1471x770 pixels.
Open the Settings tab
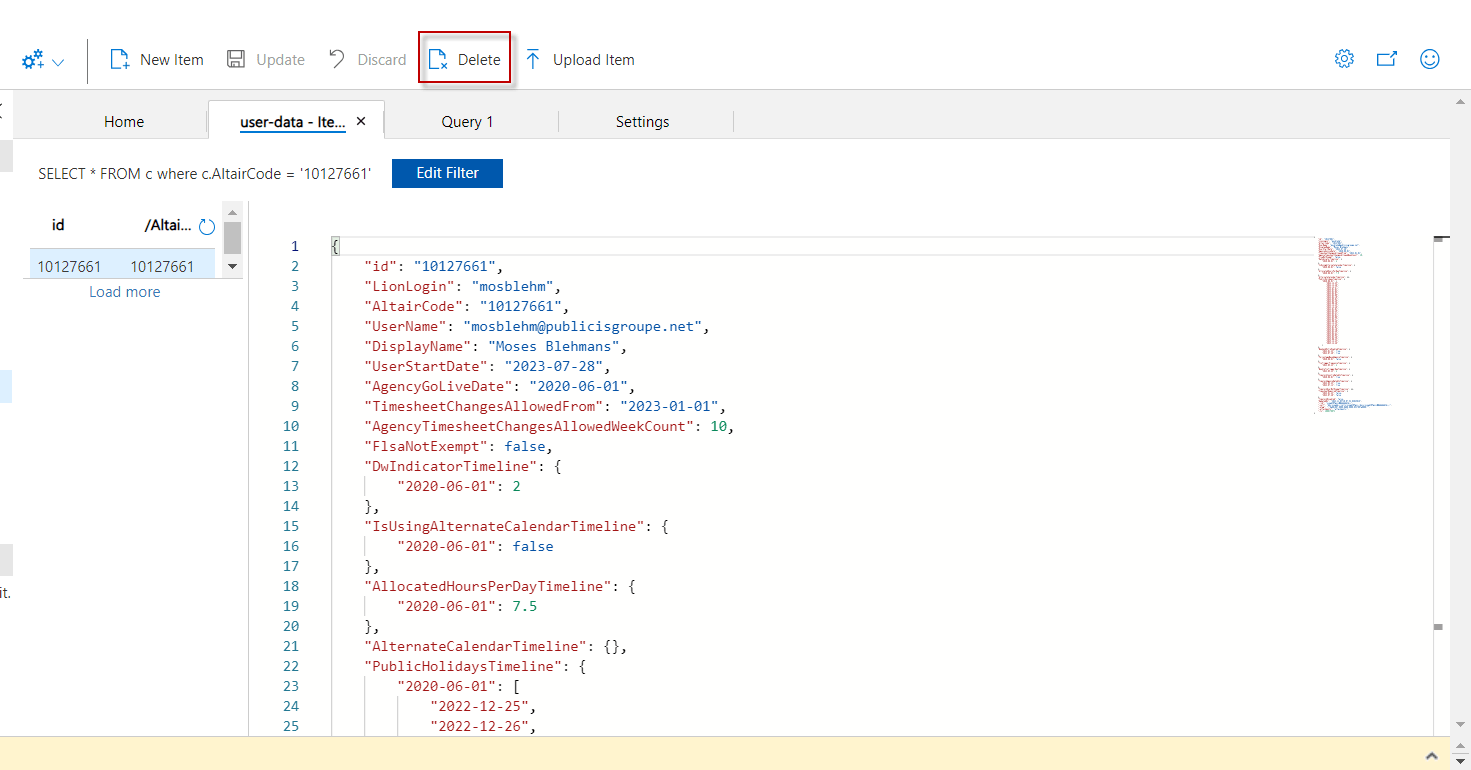tap(642, 121)
